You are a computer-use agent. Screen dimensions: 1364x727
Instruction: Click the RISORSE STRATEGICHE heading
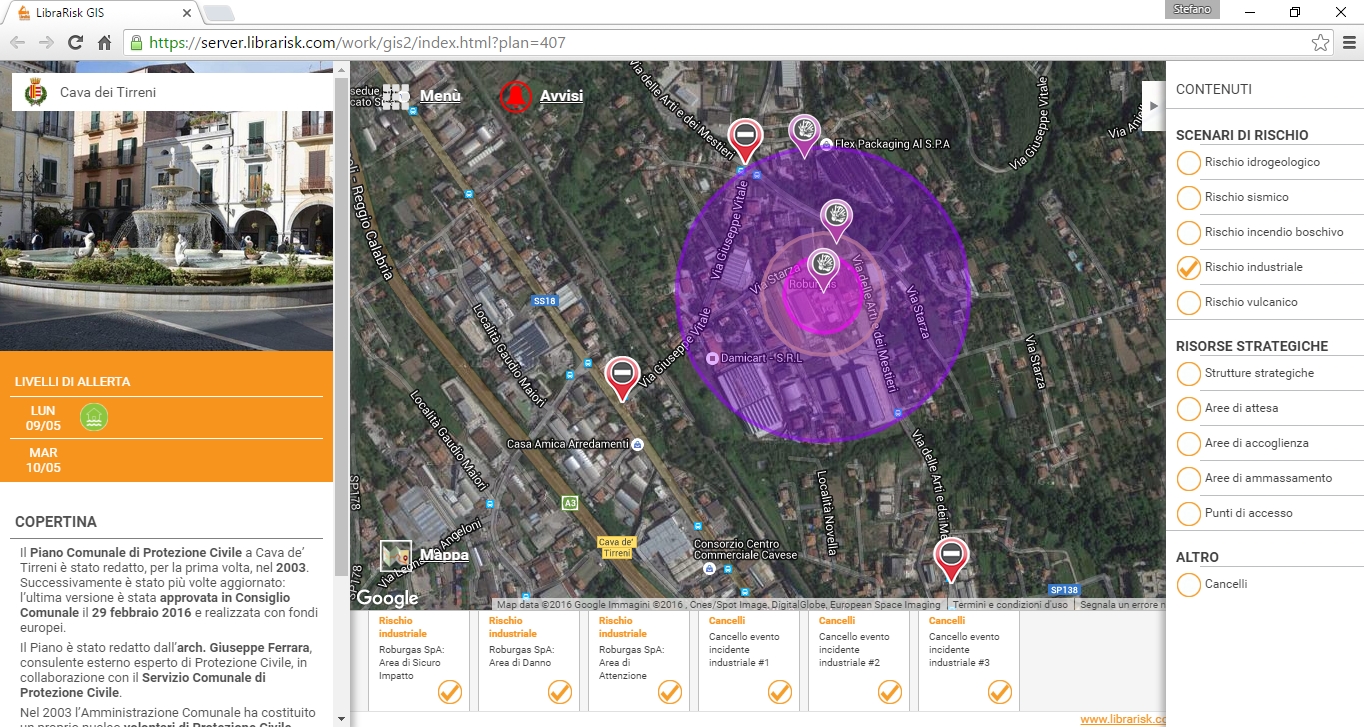1252,346
